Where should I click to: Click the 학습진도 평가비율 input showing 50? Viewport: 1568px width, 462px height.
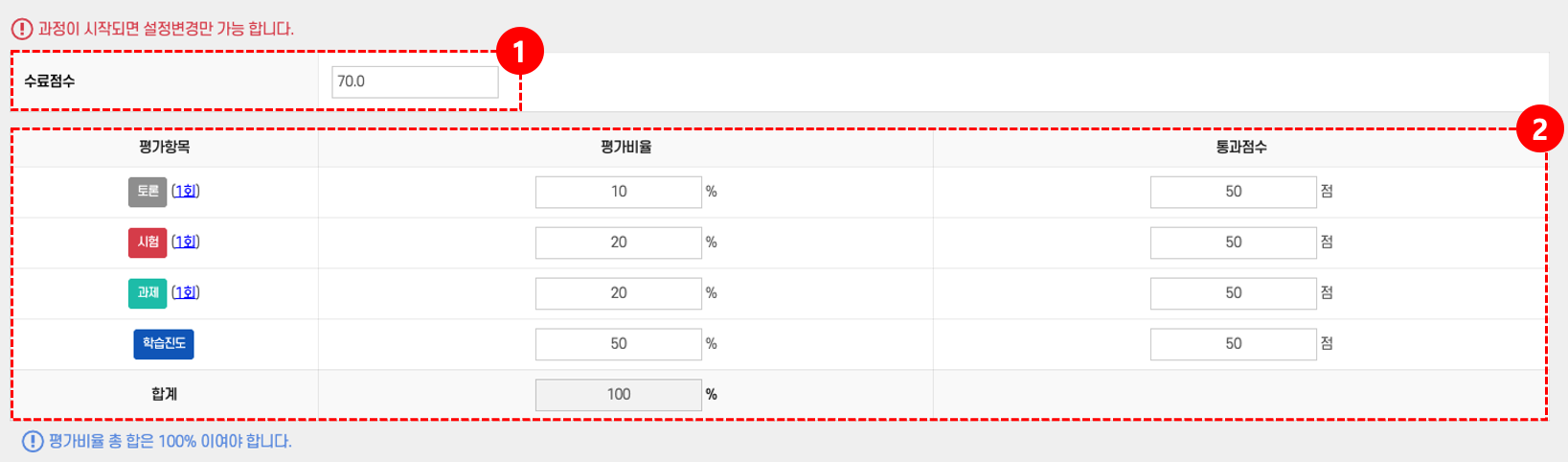(x=618, y=344)
